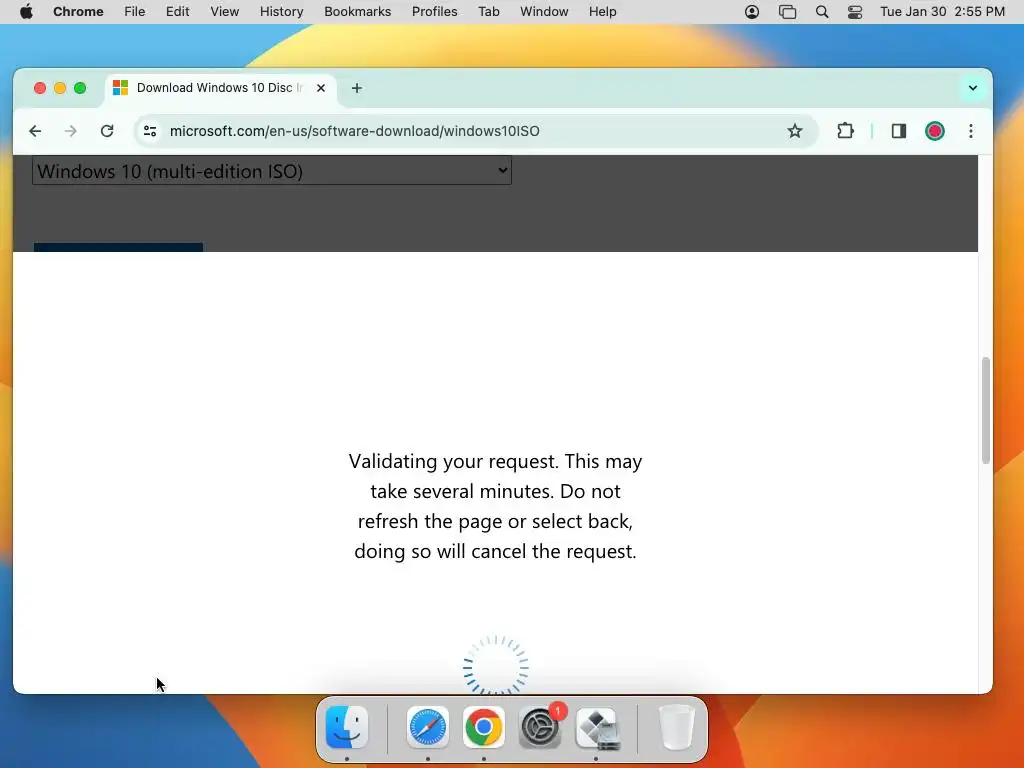Open the Trash in the Dock
The height and width of the screenshot is (768, 1024).
(x=677, y=727)
